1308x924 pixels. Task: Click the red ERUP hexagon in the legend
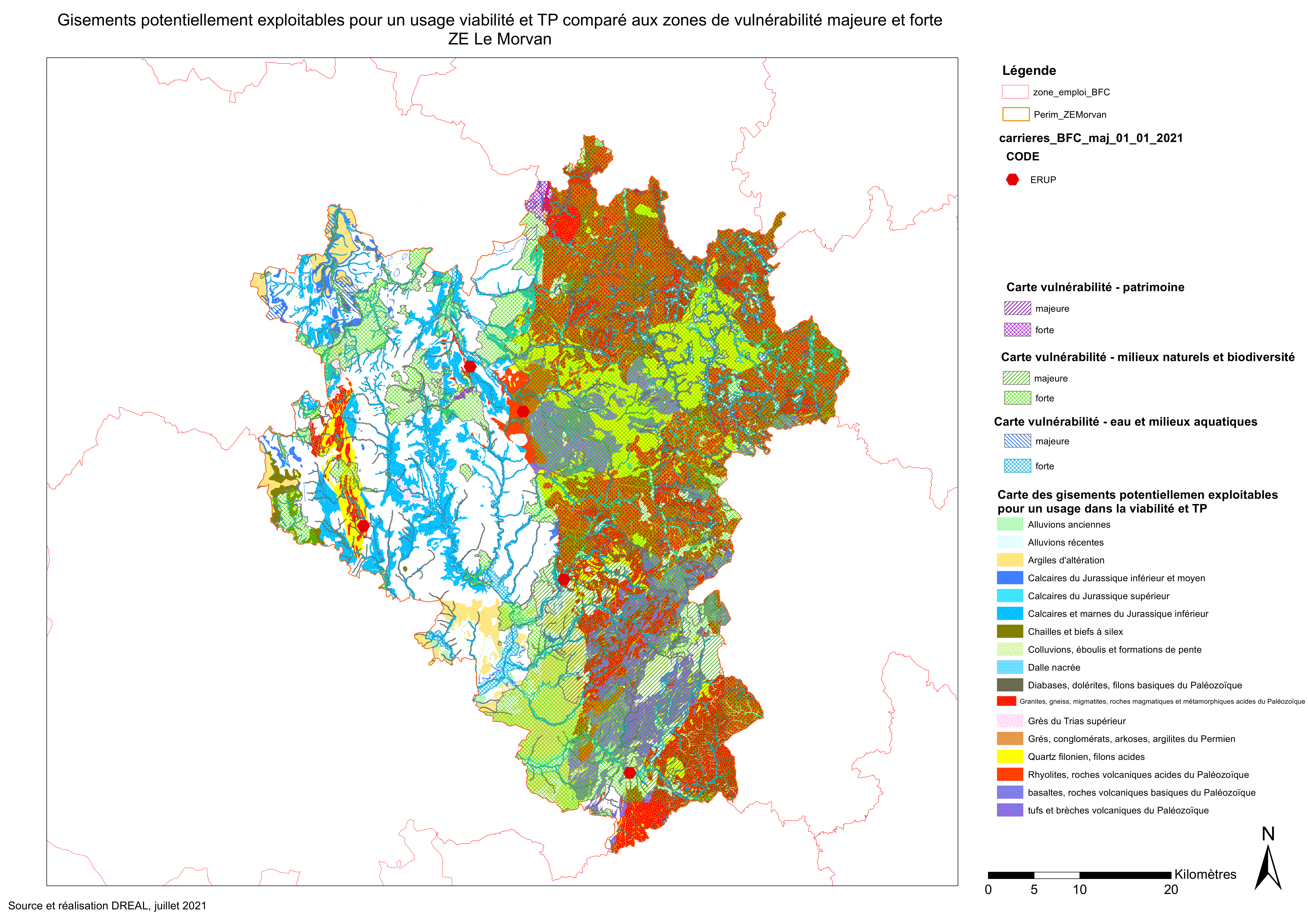click(x=1012, y=179)
